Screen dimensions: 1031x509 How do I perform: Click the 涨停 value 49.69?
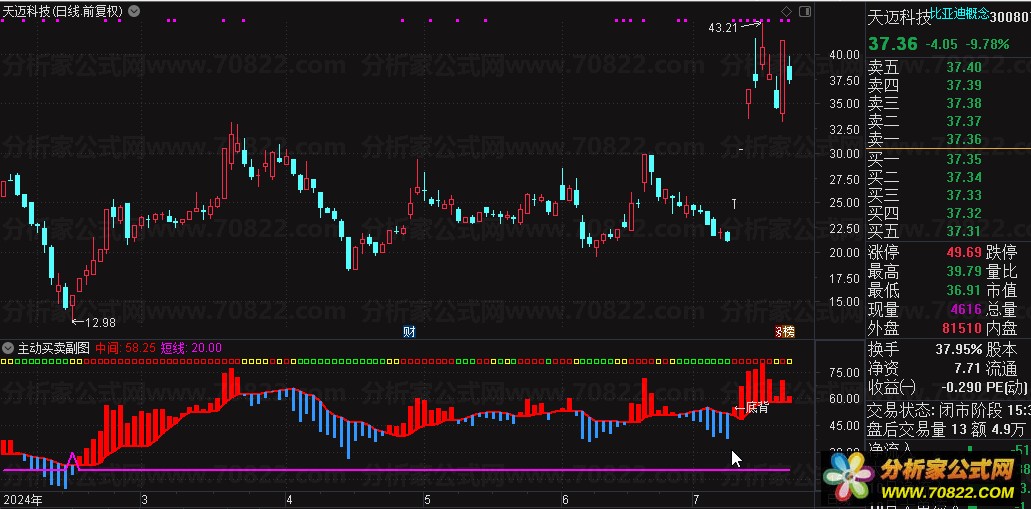click(964, 253)
